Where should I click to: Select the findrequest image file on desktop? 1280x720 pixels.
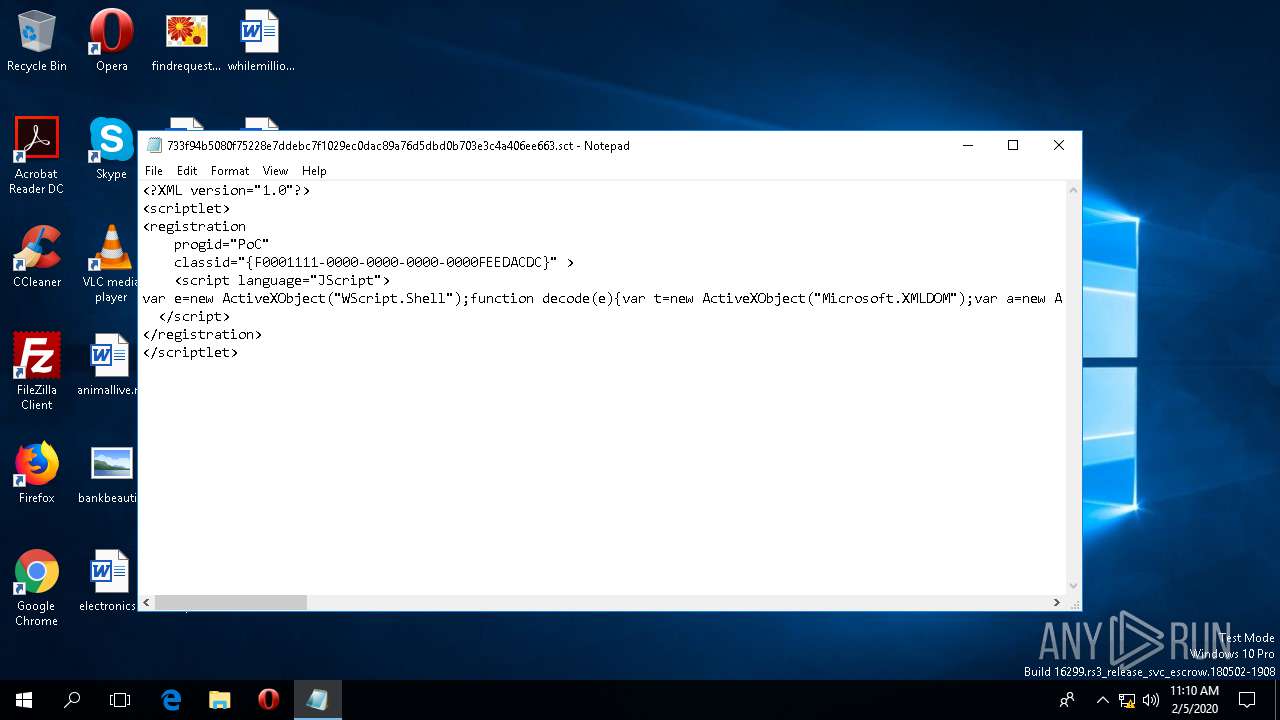[x=186, y=41]
